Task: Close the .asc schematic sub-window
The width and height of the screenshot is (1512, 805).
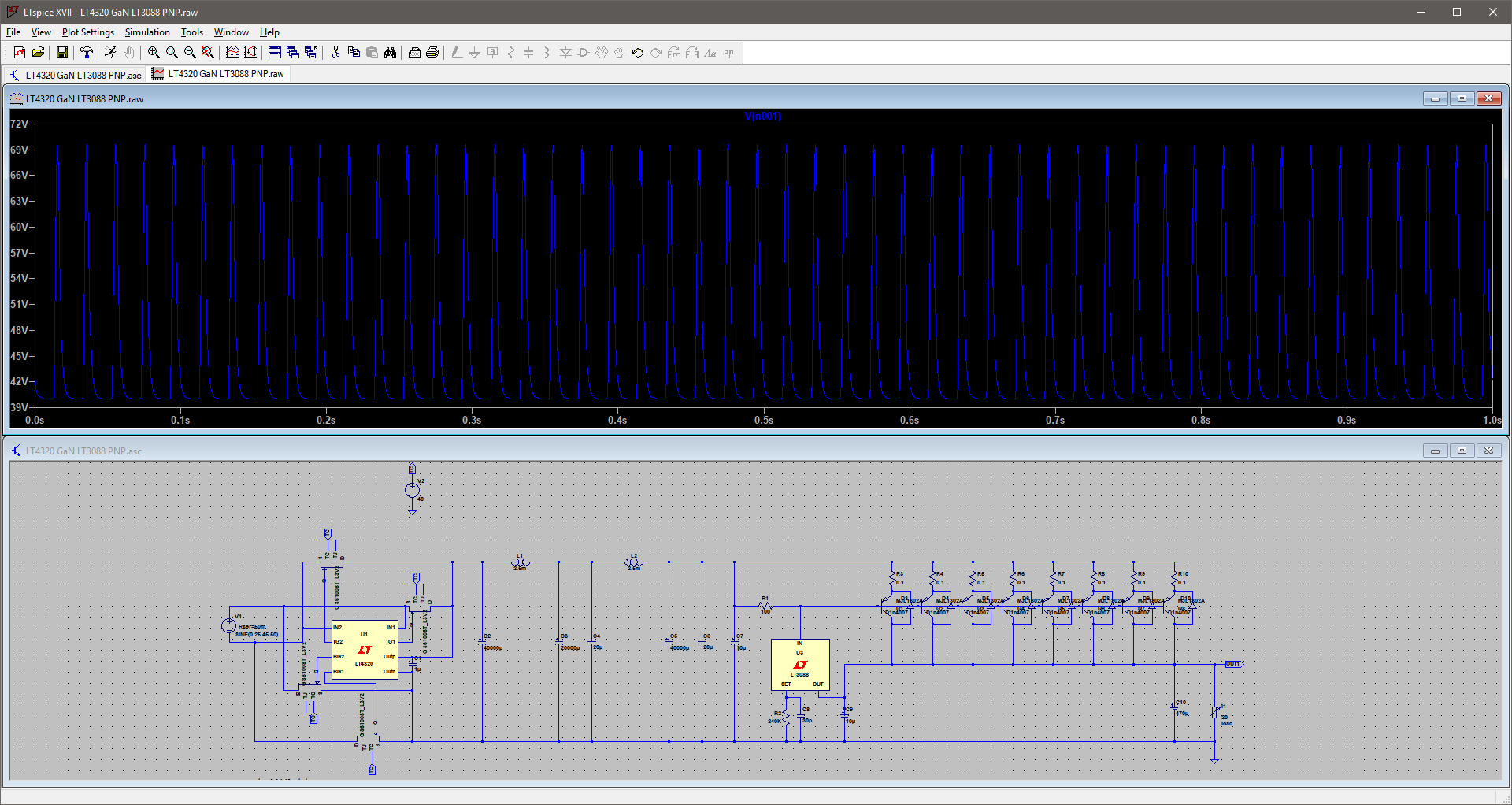Action: point(1488,451)
